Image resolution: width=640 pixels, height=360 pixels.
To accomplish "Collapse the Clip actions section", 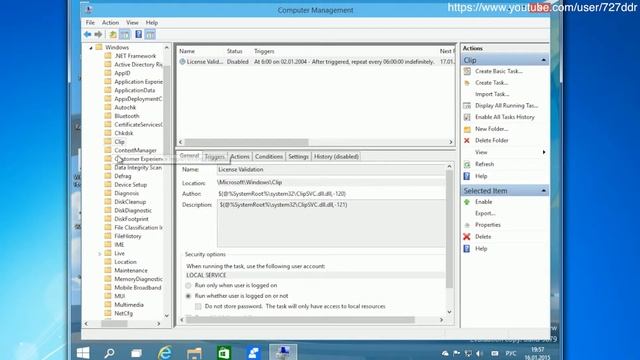I will pos(544,60).
